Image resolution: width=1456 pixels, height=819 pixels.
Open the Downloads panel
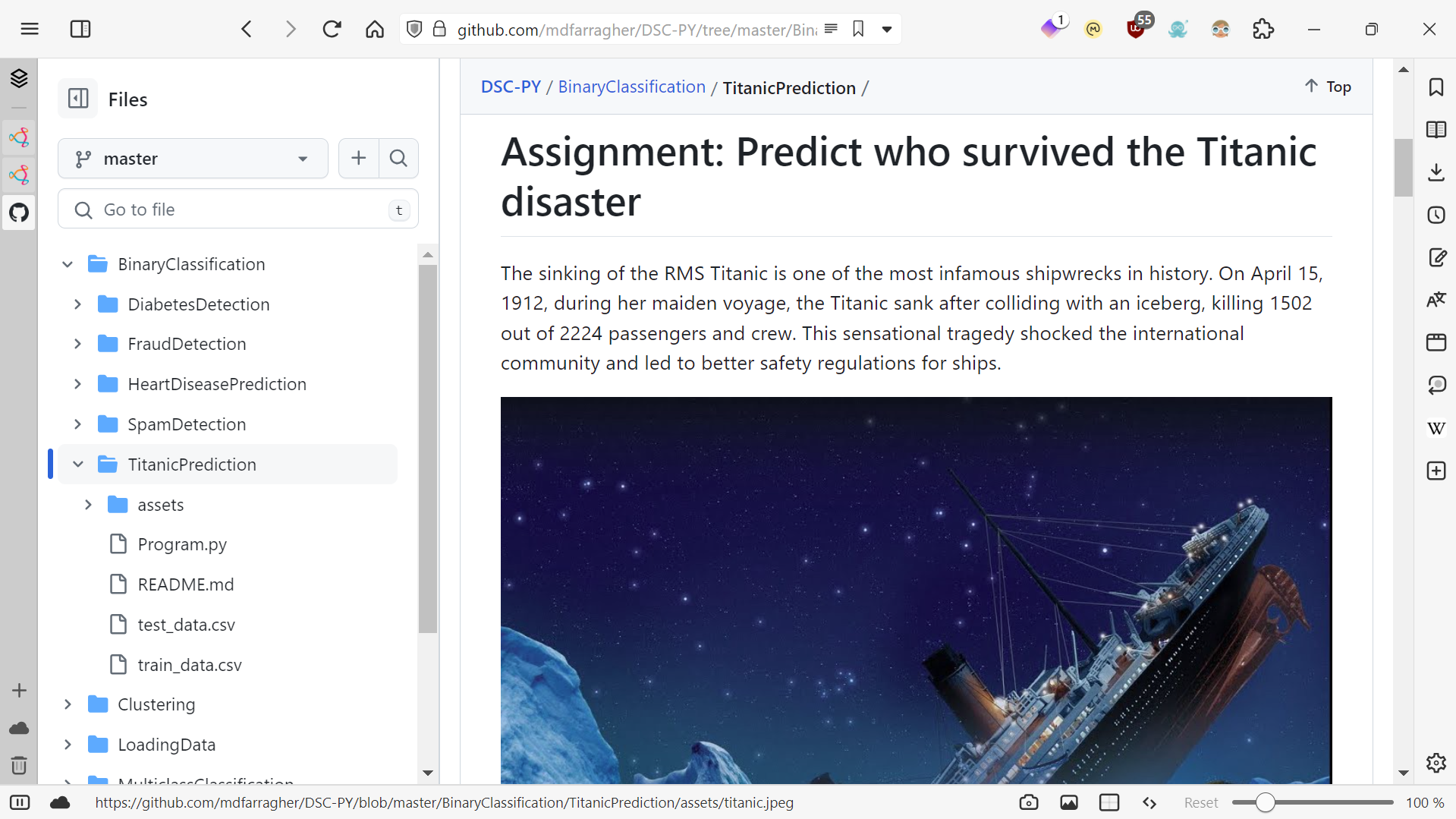[x=1436, y=172]
